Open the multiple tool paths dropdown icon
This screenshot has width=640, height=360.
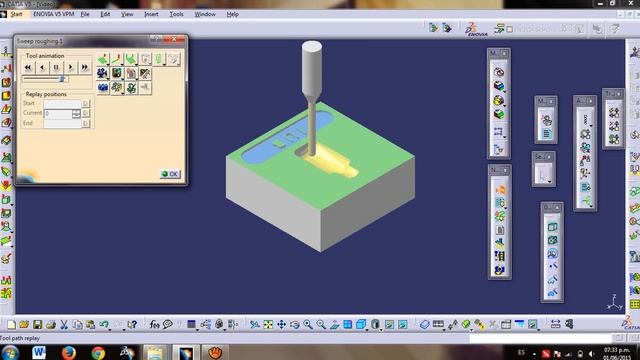point(117,88)
